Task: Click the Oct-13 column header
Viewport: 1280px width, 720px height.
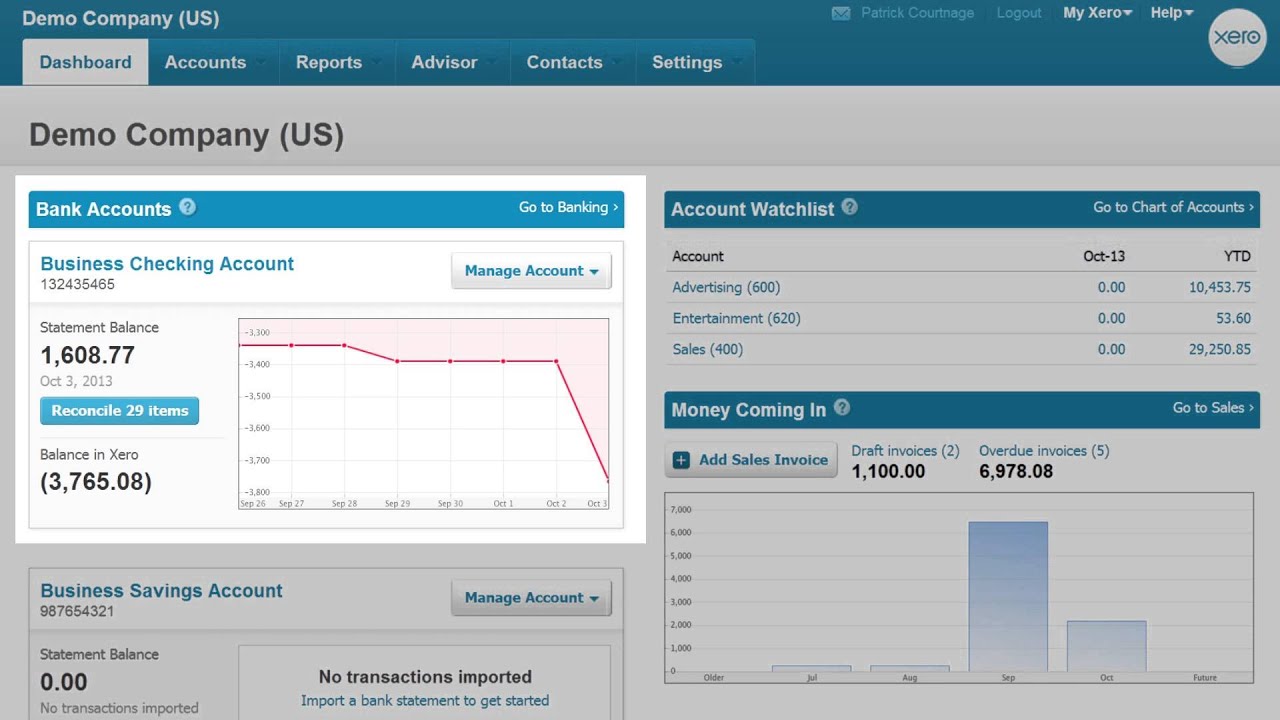Action: coord(1104,256)
